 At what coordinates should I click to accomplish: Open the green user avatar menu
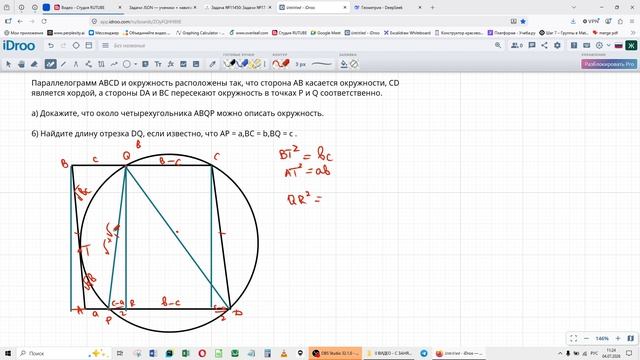tap(631, 45)
